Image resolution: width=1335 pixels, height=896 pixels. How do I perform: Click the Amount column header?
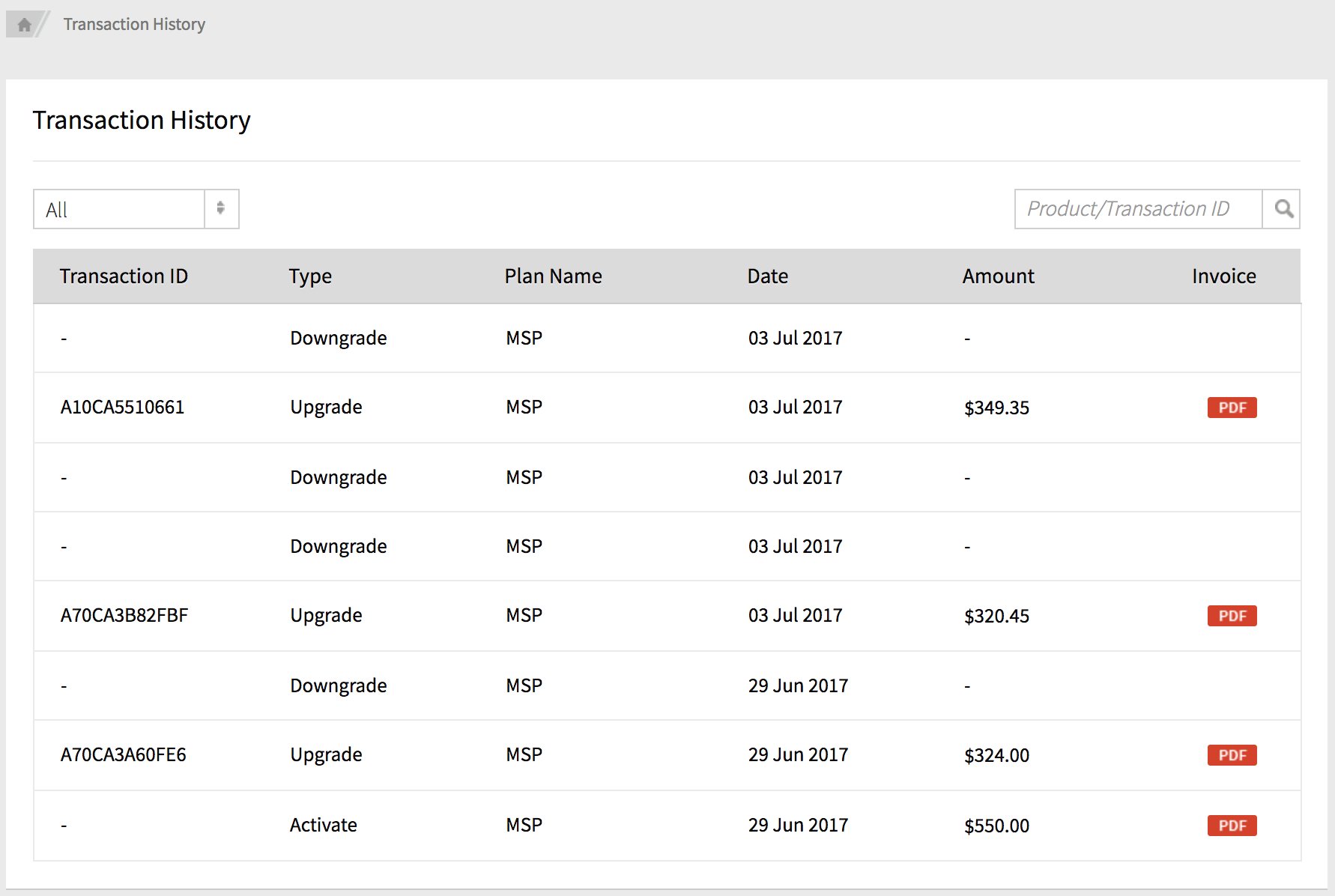click(998, 276)
